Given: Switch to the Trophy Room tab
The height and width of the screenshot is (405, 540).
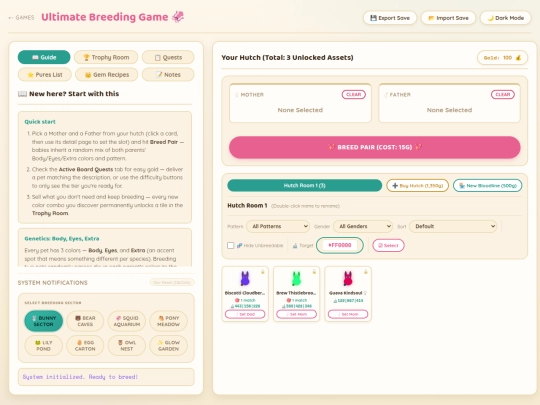Looking at the screenshot, I should click(106, 57).
